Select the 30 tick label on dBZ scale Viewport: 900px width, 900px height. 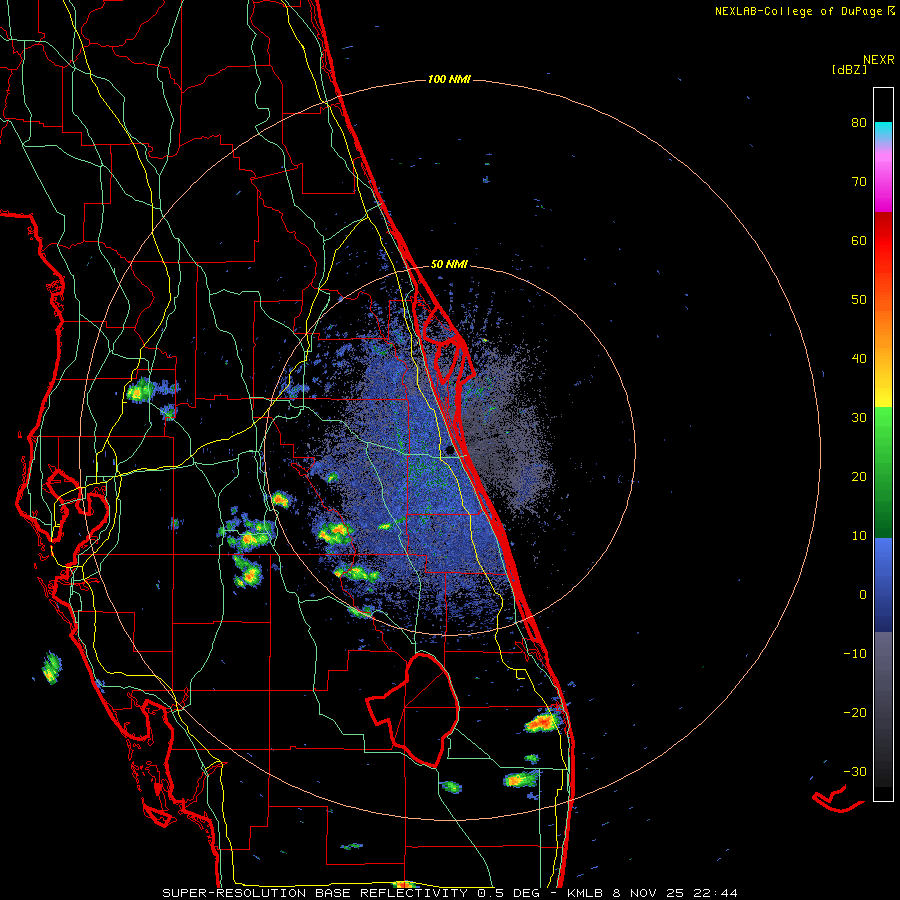click(x=859, y=418)
